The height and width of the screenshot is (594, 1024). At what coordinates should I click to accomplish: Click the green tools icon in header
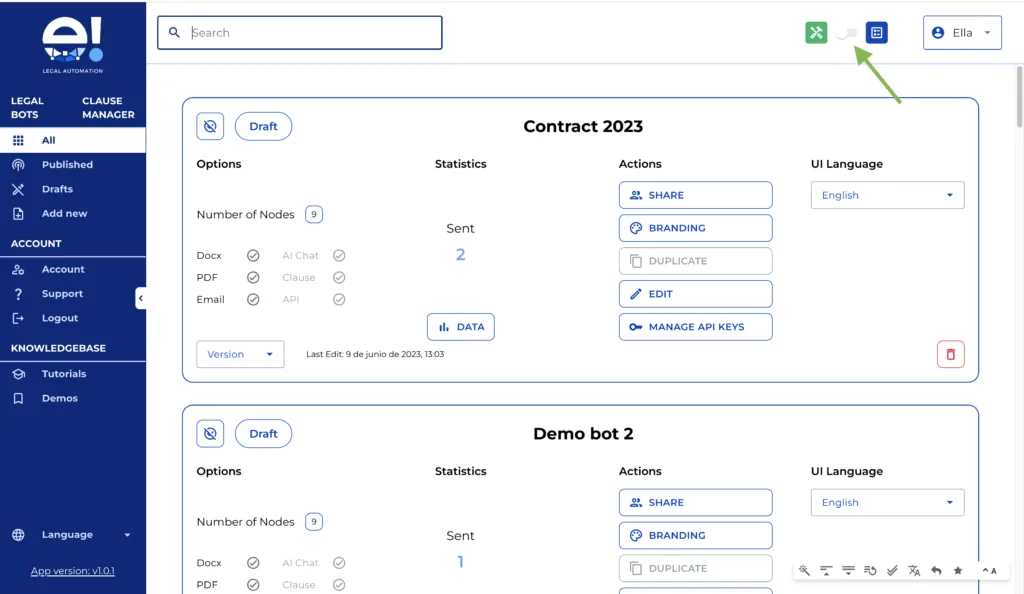click(816, 33)
